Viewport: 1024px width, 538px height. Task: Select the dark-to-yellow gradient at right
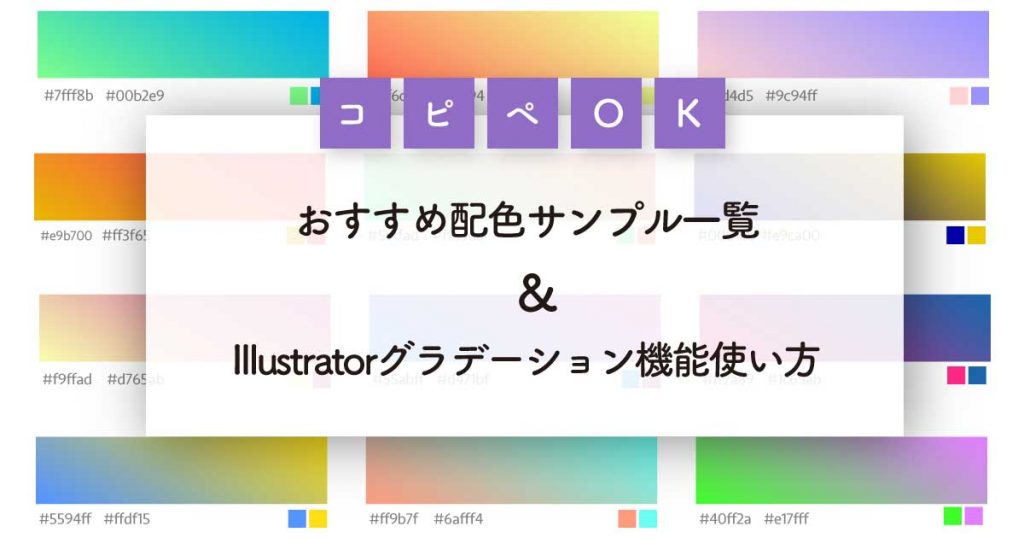click(x=945, y=187)
